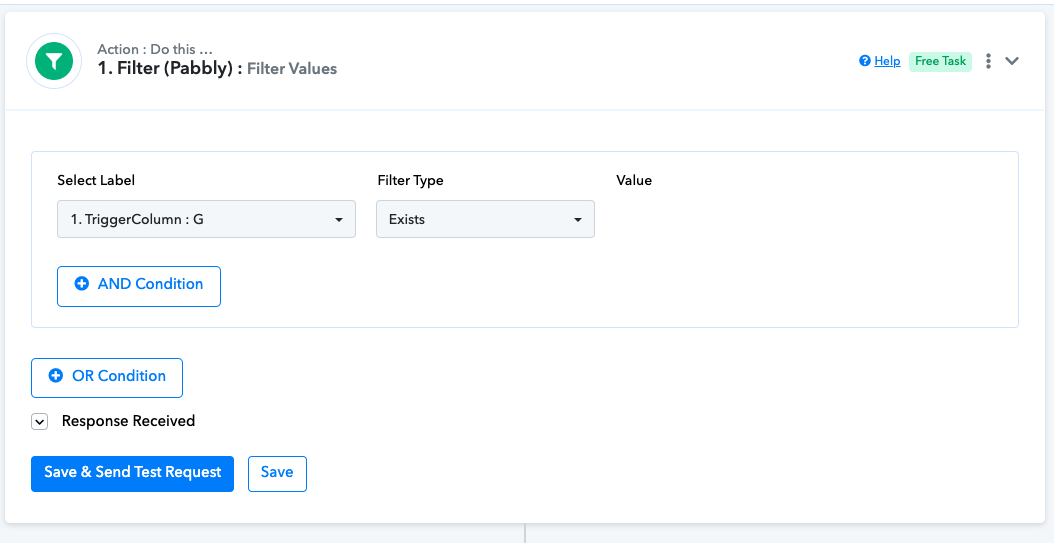Collapse the Filter step with the header chevron
The width and height of the screenshot is (1054, 543).
click(x=1012, y=61)
